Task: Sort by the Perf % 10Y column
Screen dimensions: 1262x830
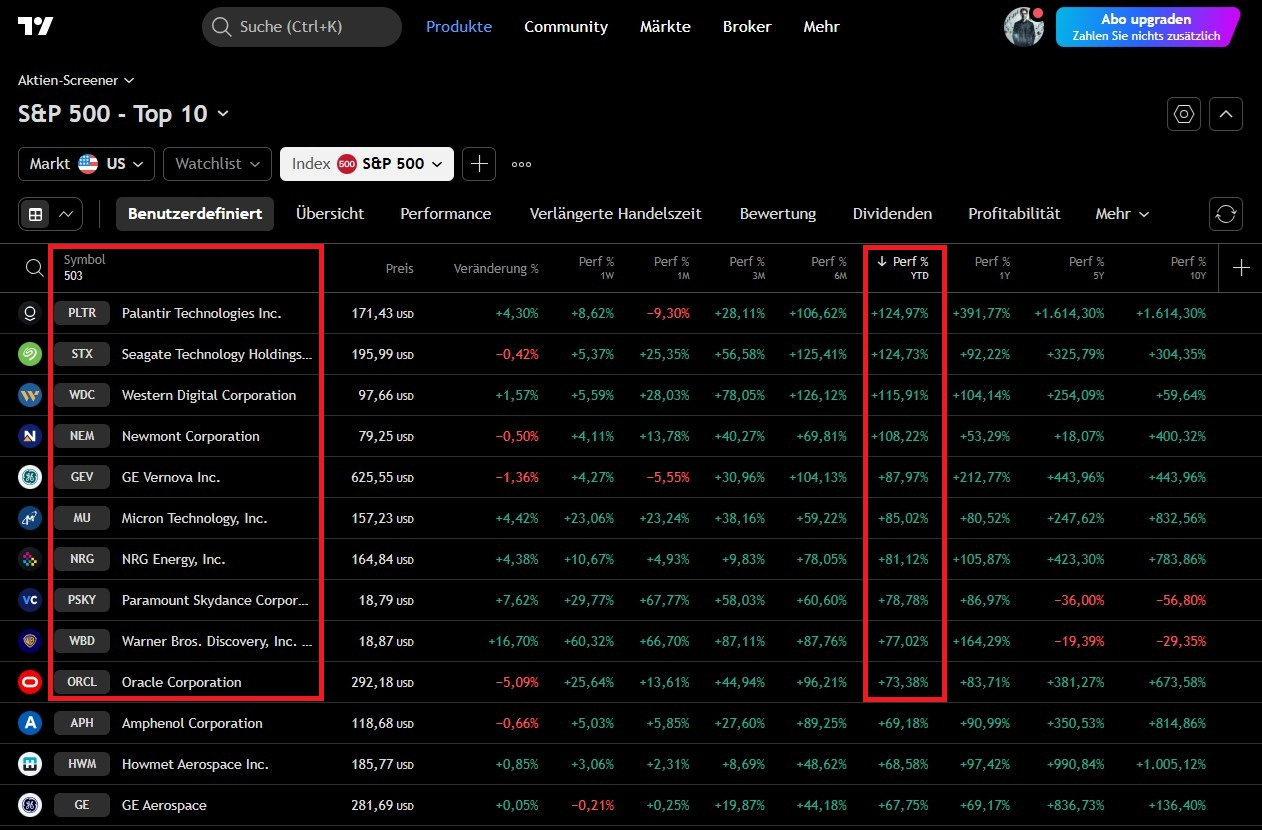Action: pos(1189,267)
